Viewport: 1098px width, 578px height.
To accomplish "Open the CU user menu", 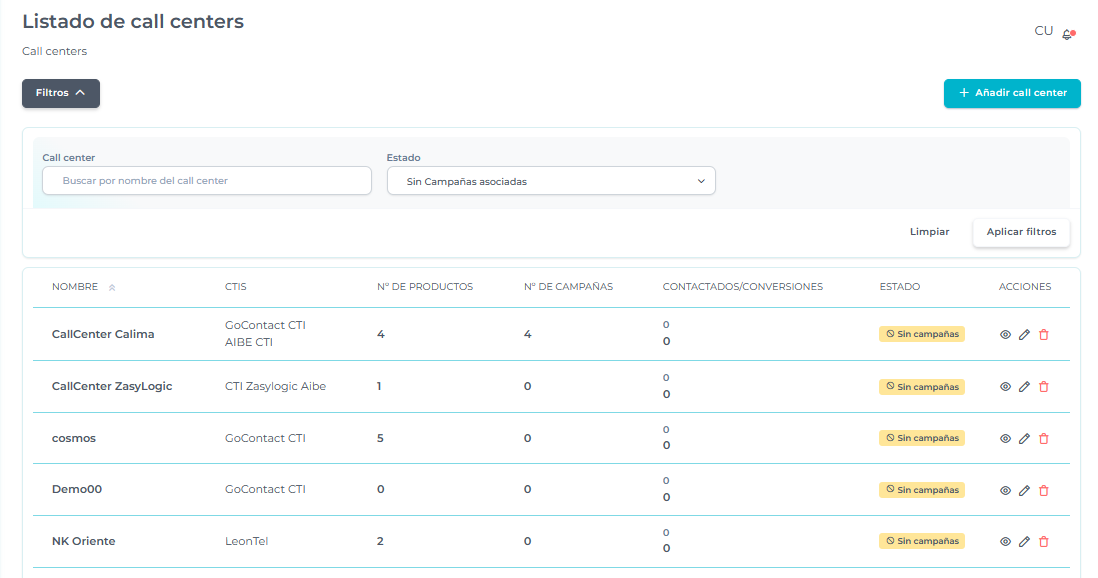I will (1043, 31).
